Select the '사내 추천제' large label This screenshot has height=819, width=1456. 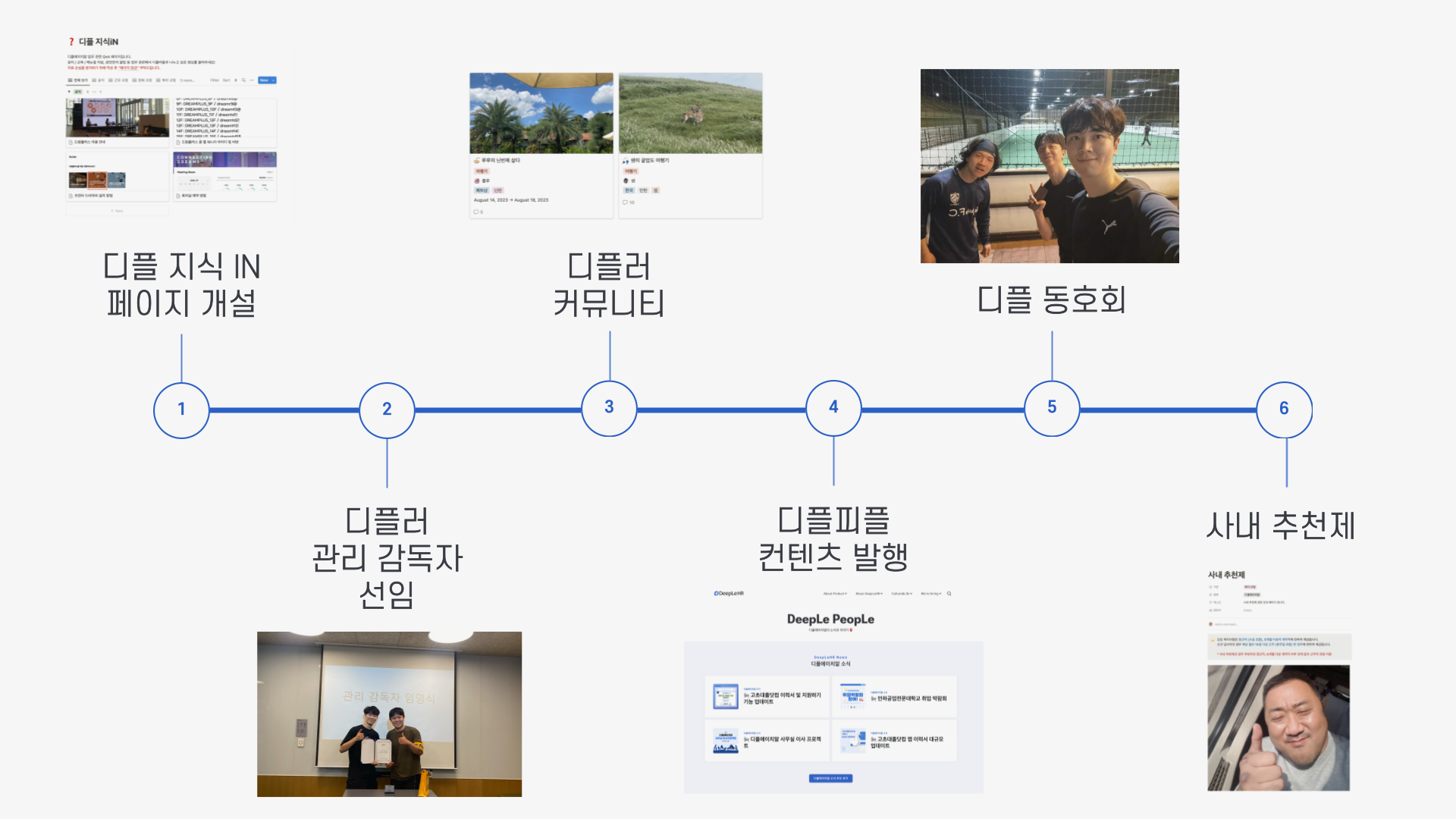click(x=1281, y=526)
